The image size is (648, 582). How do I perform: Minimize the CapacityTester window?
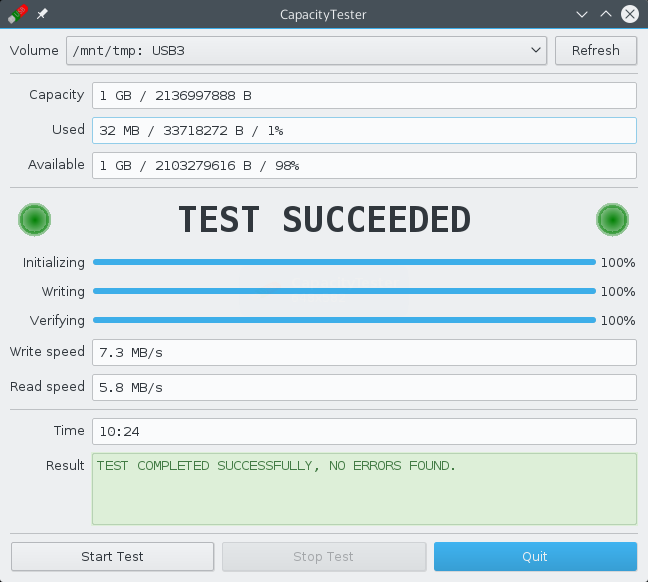(x=582, y=14)
